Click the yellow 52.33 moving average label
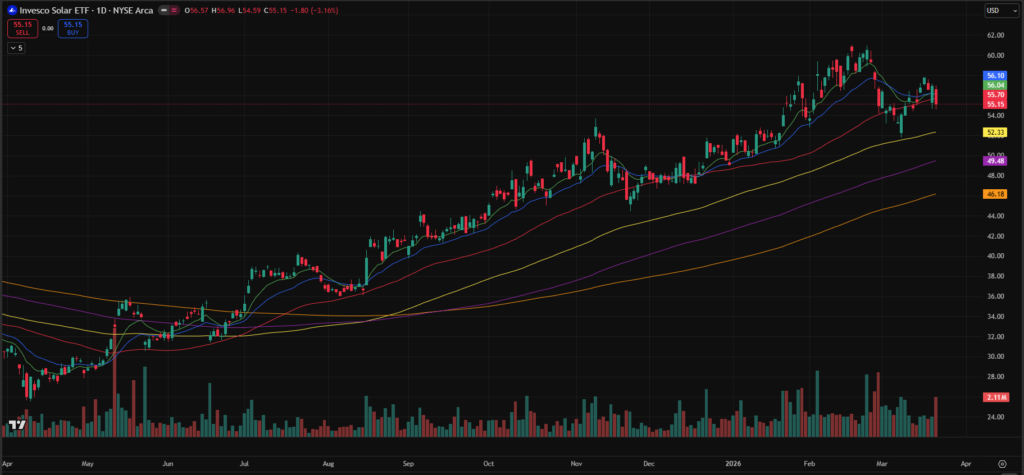The image size is (1024, 475). 994,132
